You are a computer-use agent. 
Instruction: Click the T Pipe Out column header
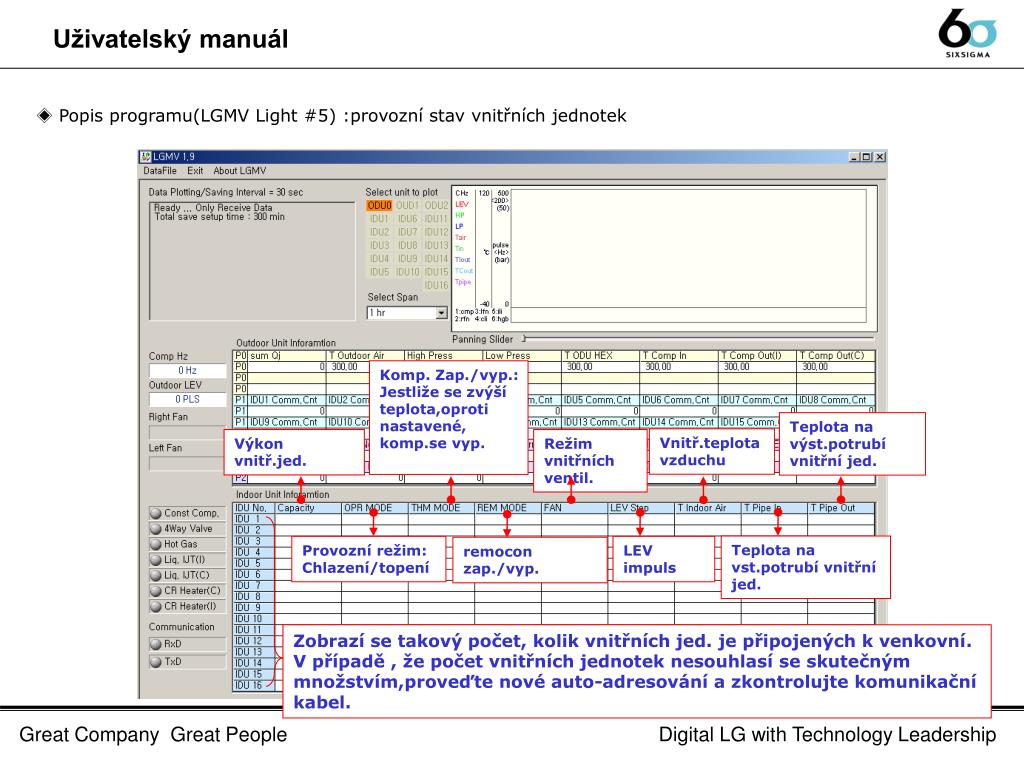(841, 508)
